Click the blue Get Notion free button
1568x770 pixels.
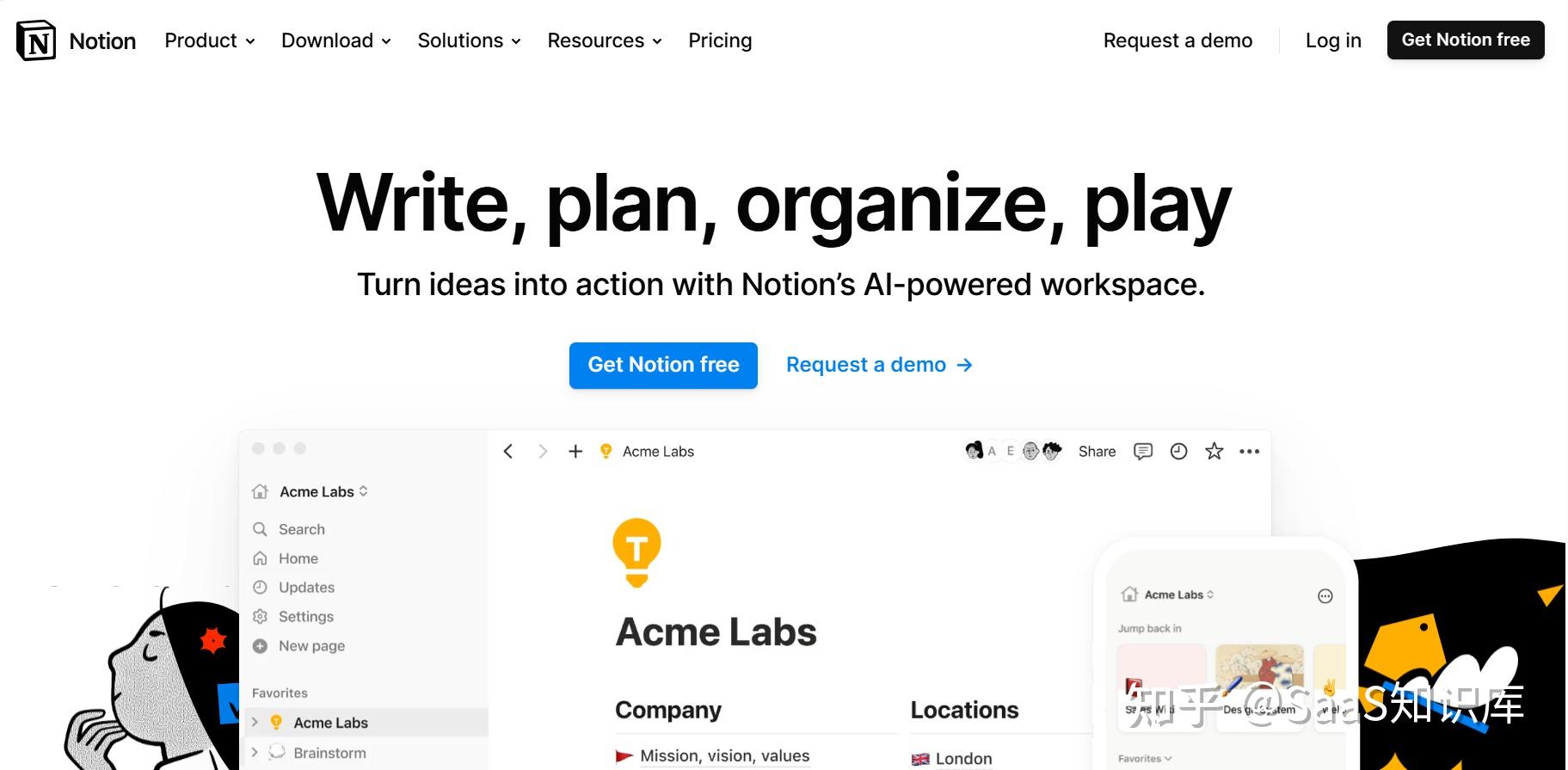[x=663, y=365]
